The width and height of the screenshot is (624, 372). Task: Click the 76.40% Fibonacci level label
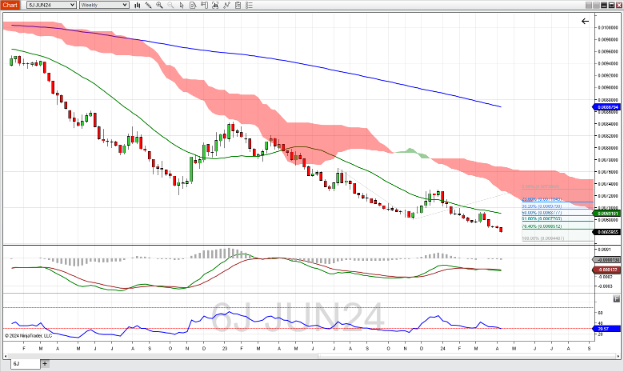(x=542, y=226)
